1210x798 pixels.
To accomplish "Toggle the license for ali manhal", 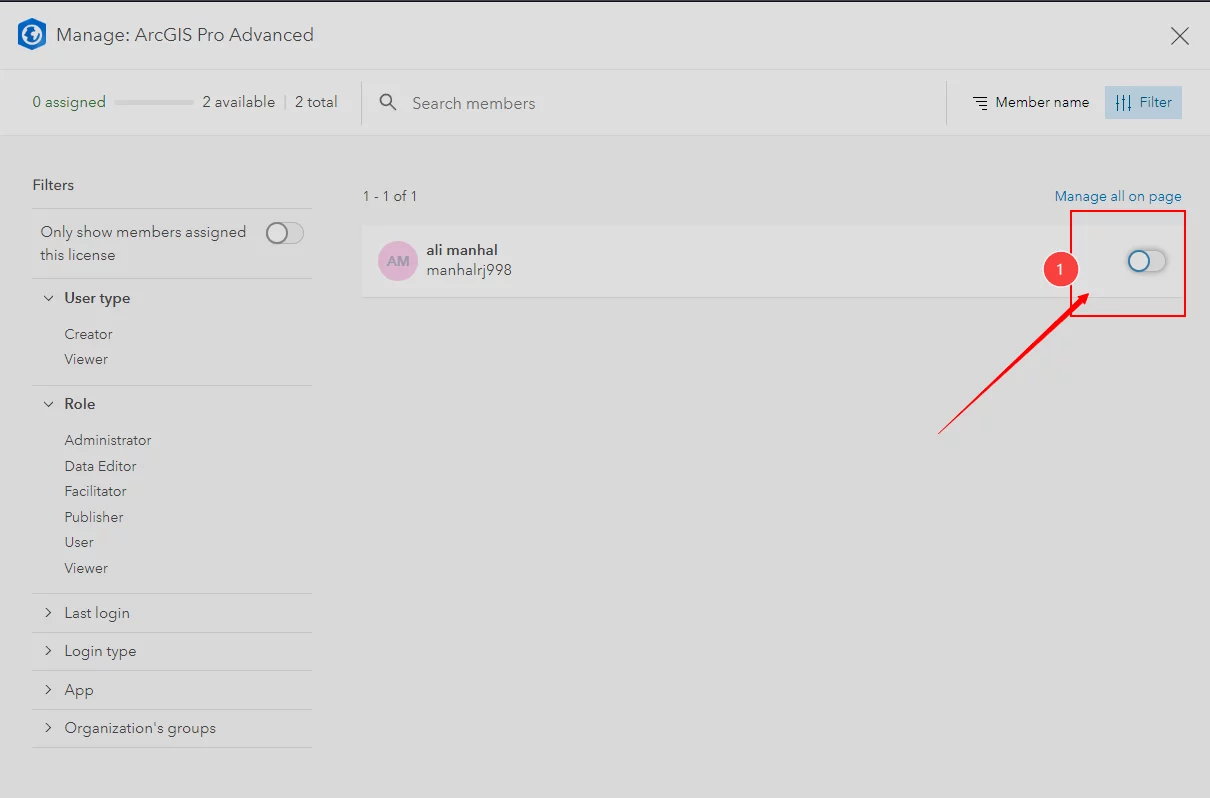I will pyautogui.click(x=1146, y=261).
